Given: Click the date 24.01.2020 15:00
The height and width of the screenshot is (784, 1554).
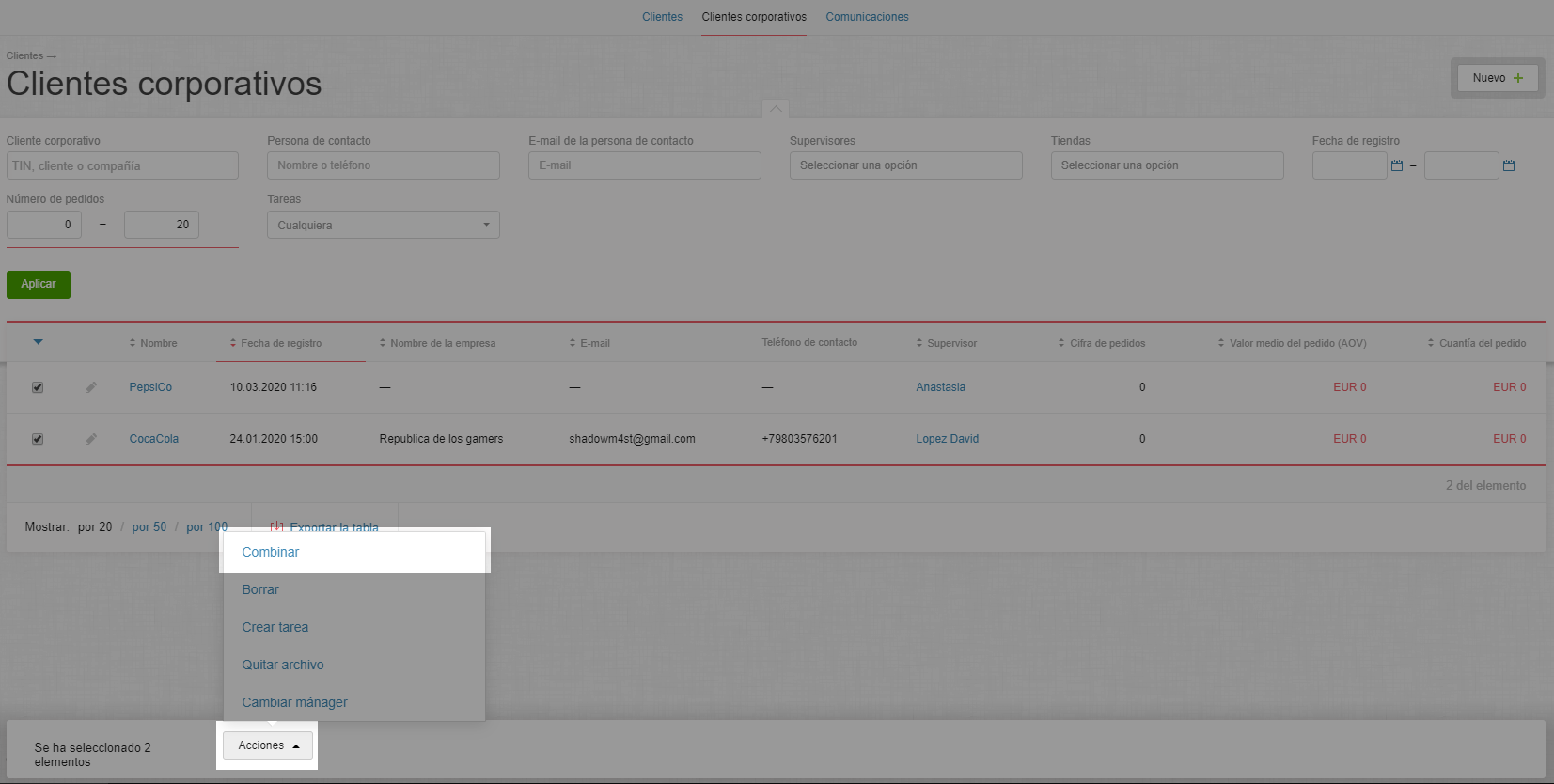Looking at the screenshot, I should coord(274,439).
